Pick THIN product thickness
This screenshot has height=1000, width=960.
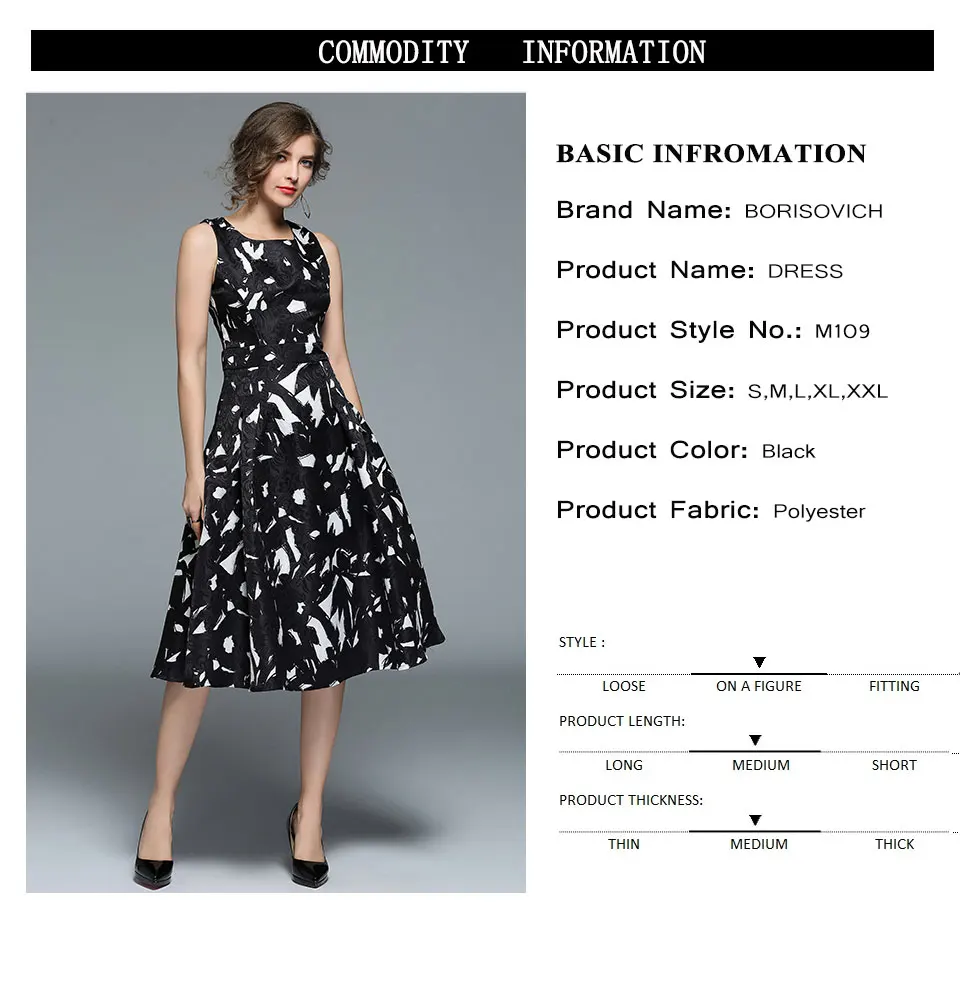[624, 844]
